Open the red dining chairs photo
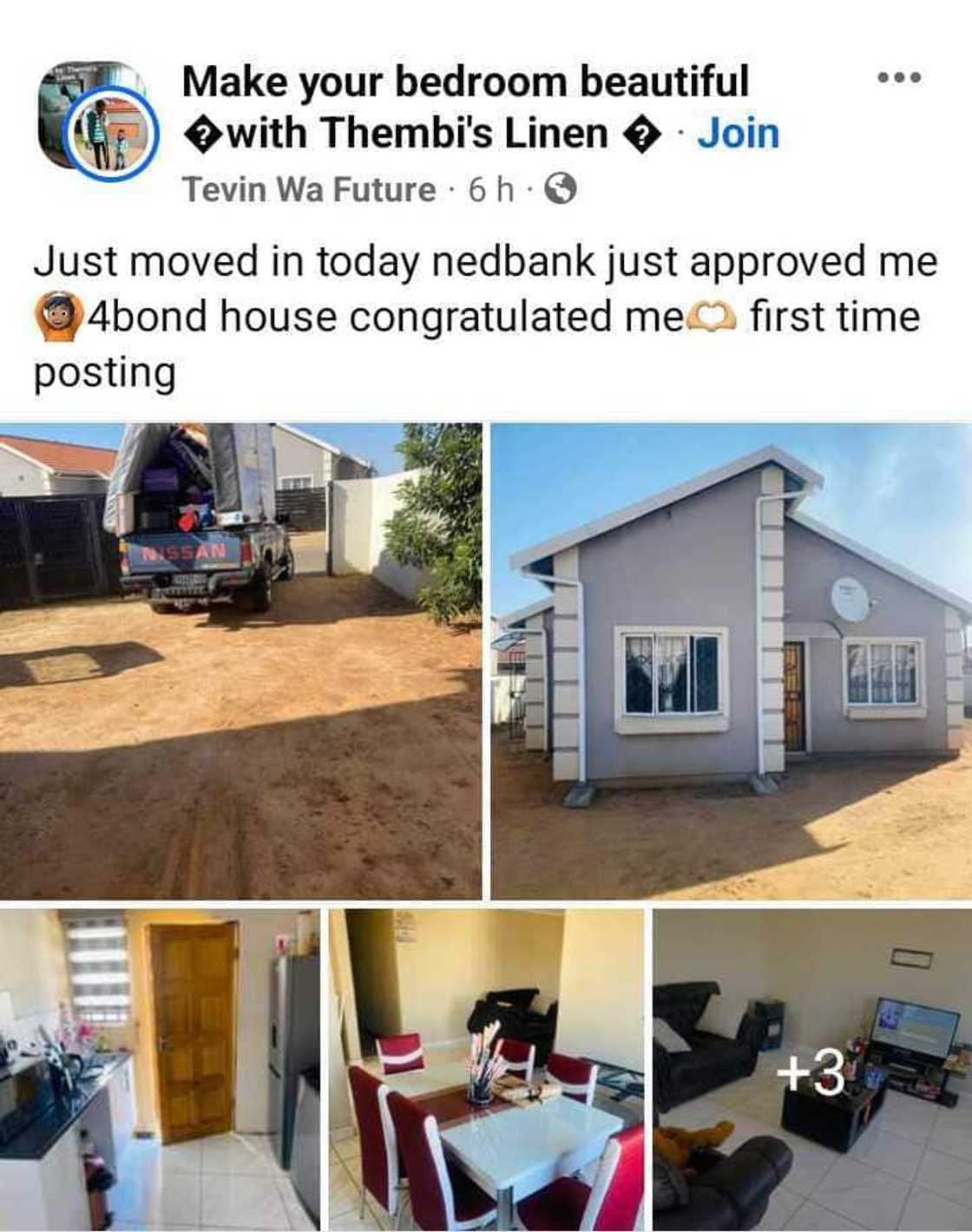This screenshot has width=972, height=1232. 486,1069
